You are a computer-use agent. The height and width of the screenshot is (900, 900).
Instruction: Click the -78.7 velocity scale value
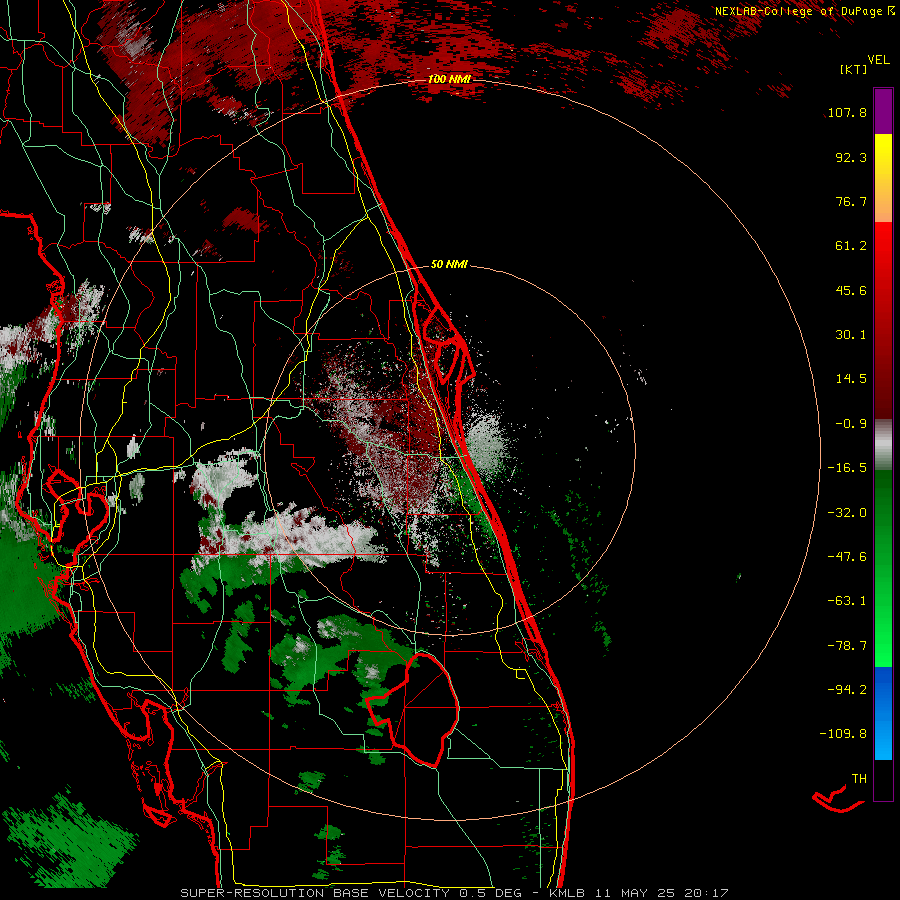tap(847, 646)
